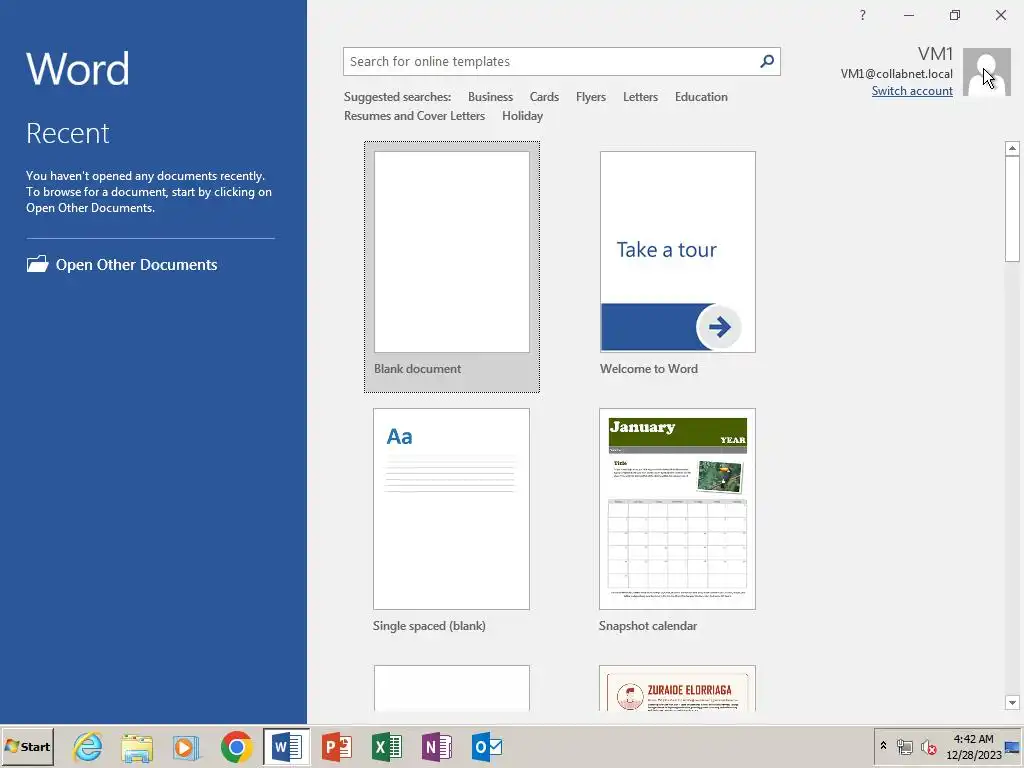This screenshot has width=1024, height=768.
Task: Open the Help question mark
Action: coord(863,15)
